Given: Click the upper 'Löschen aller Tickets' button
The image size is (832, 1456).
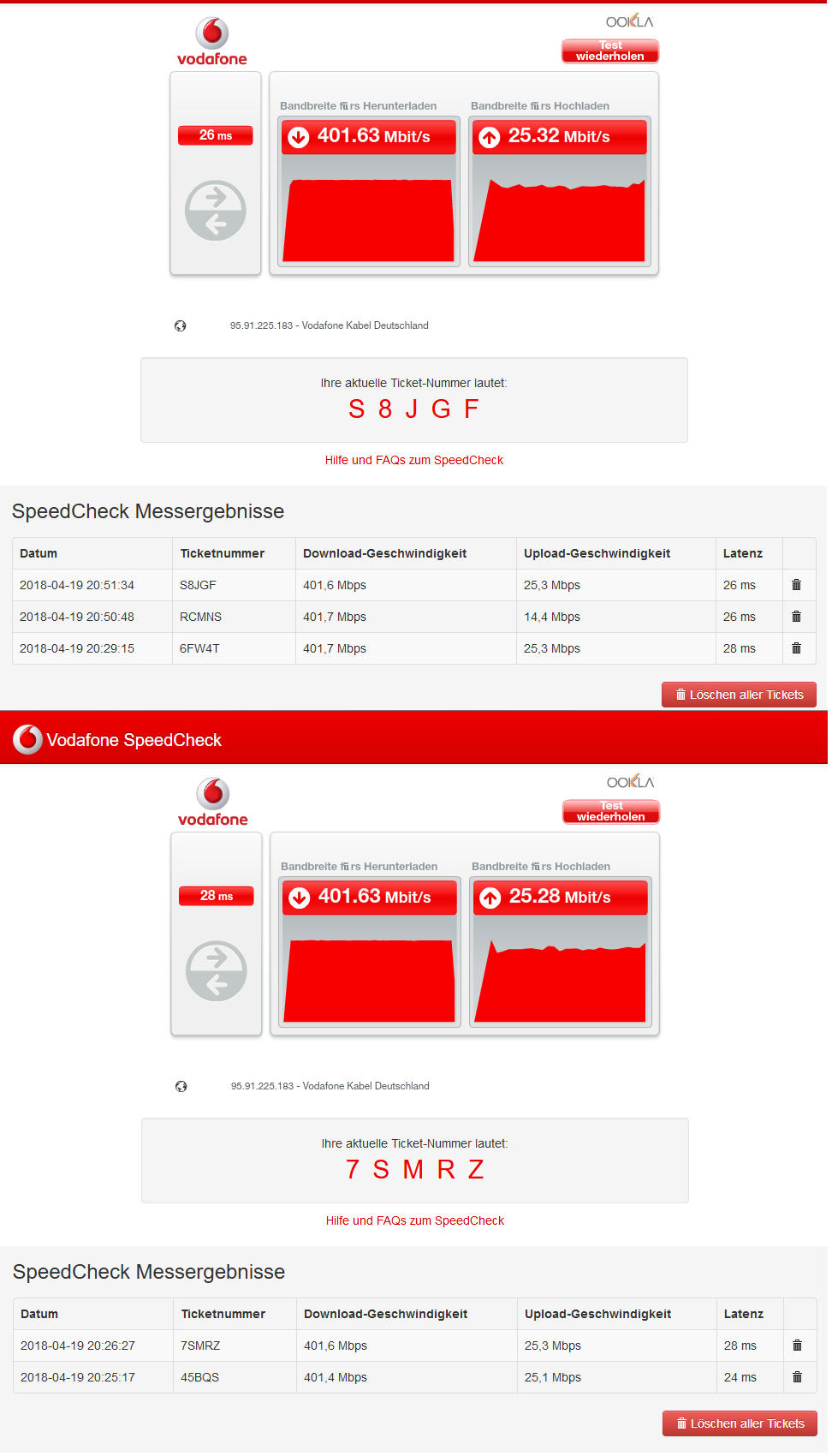Looking at the screenshot, I should (x=739, y=695).
